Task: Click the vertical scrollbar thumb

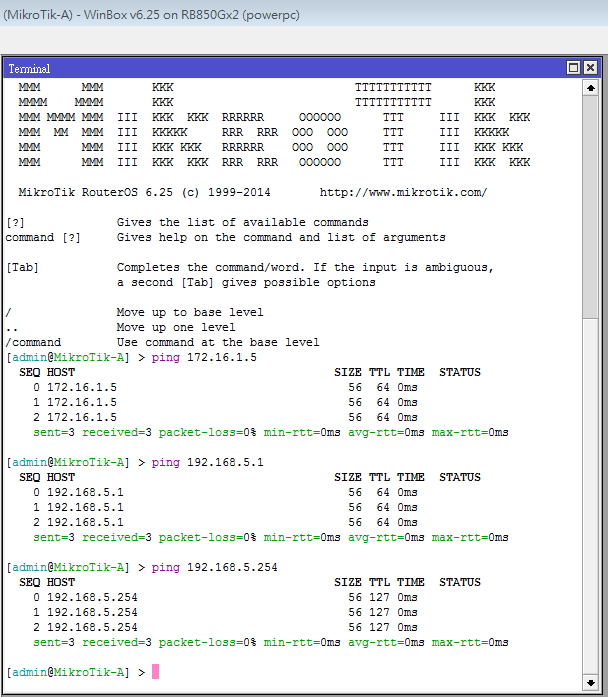Action: 590,207
